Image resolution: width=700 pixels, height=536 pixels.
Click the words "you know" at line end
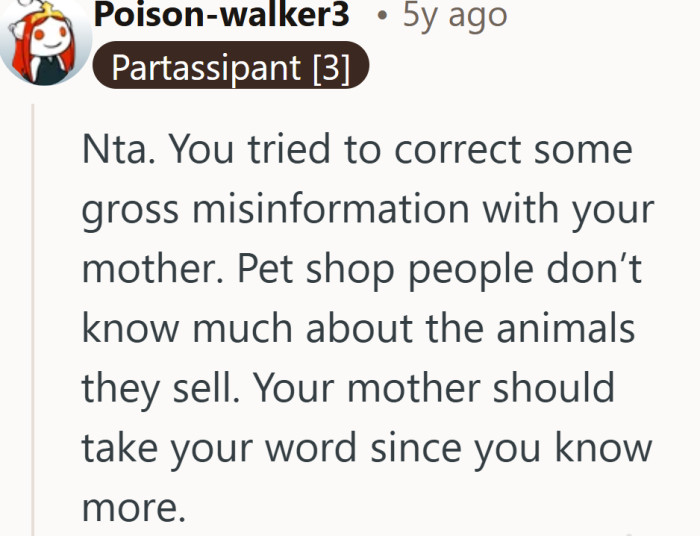(562, 448)
